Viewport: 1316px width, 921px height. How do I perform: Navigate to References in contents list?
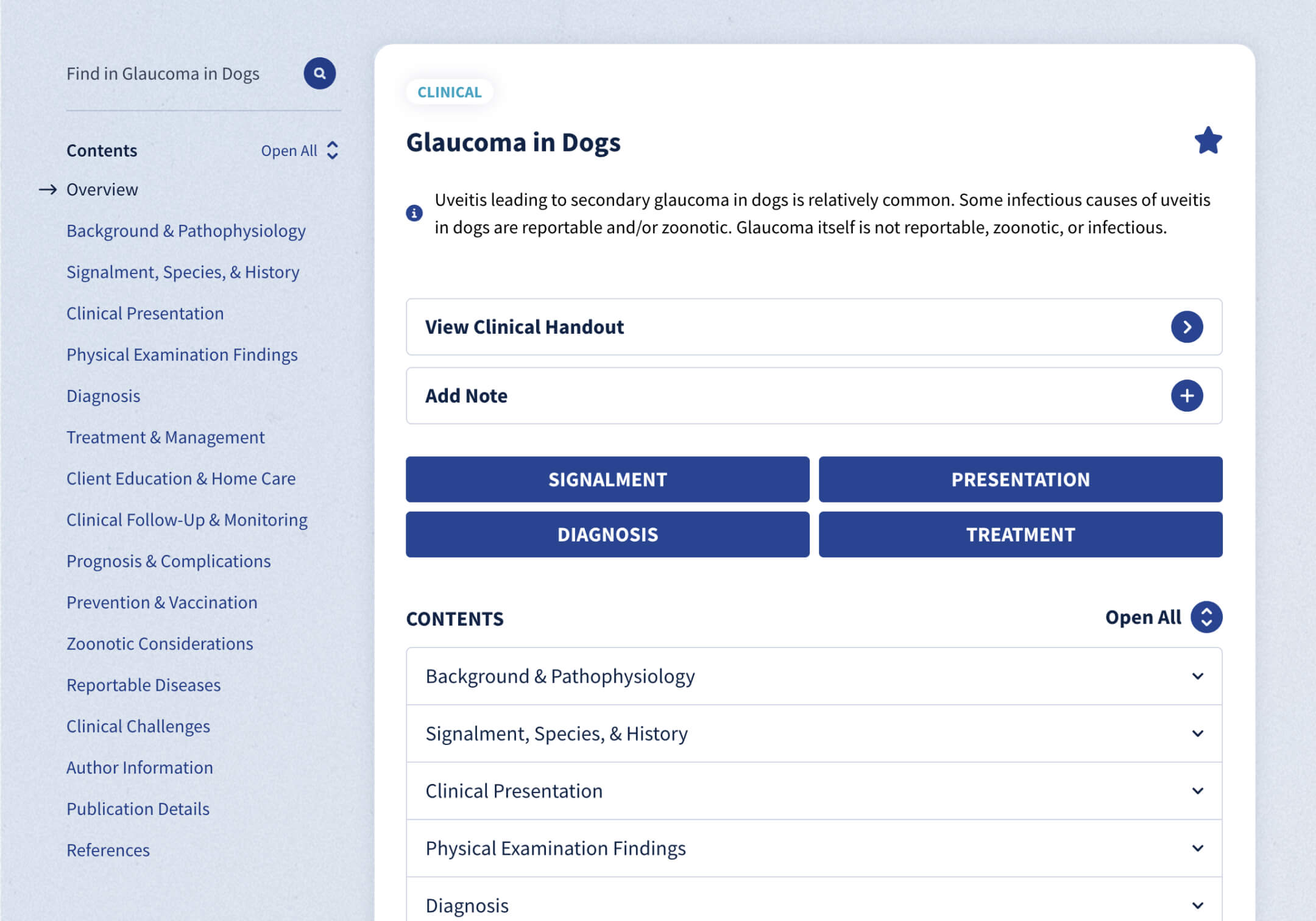108,850
